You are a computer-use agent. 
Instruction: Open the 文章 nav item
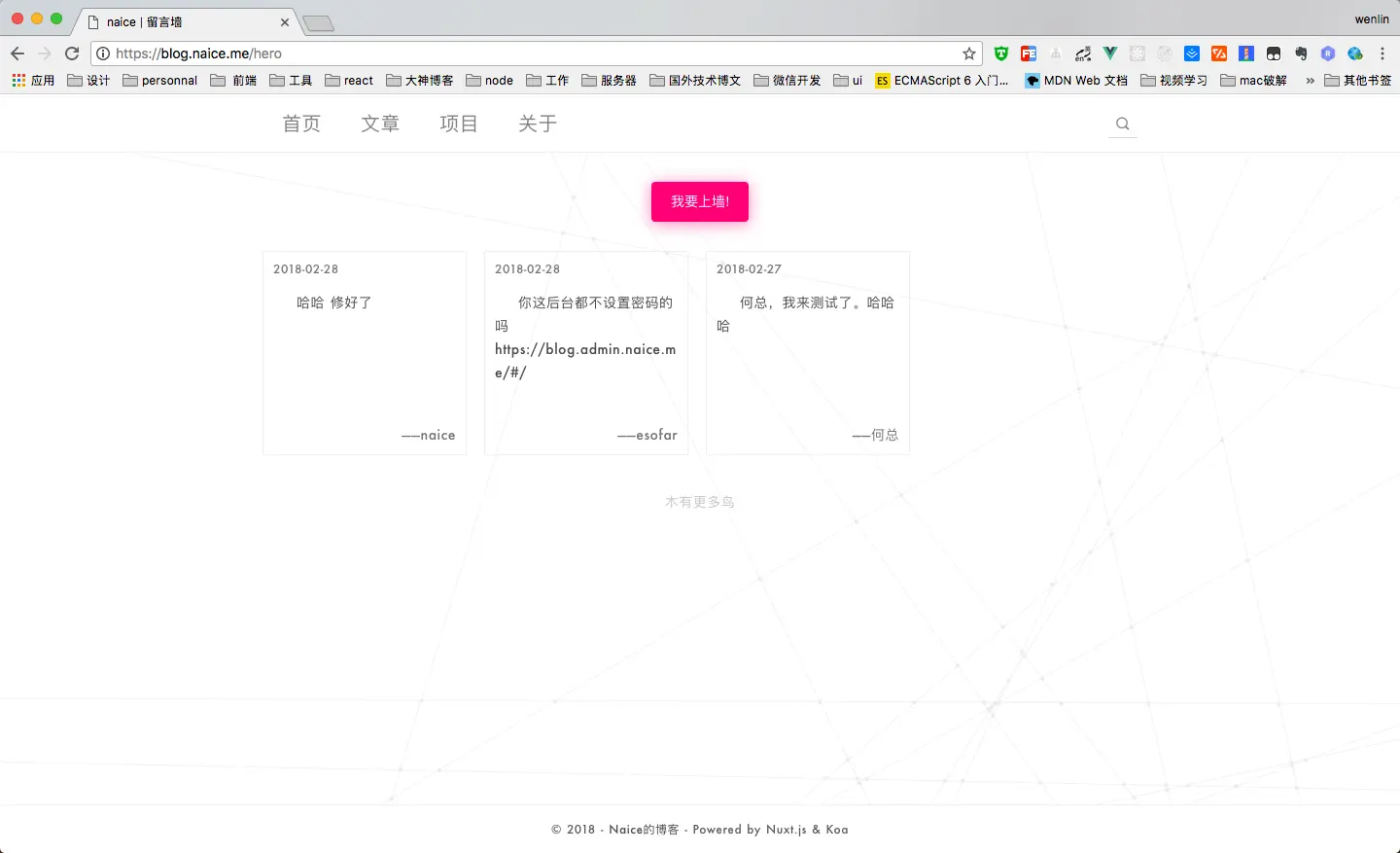(380, 124)
